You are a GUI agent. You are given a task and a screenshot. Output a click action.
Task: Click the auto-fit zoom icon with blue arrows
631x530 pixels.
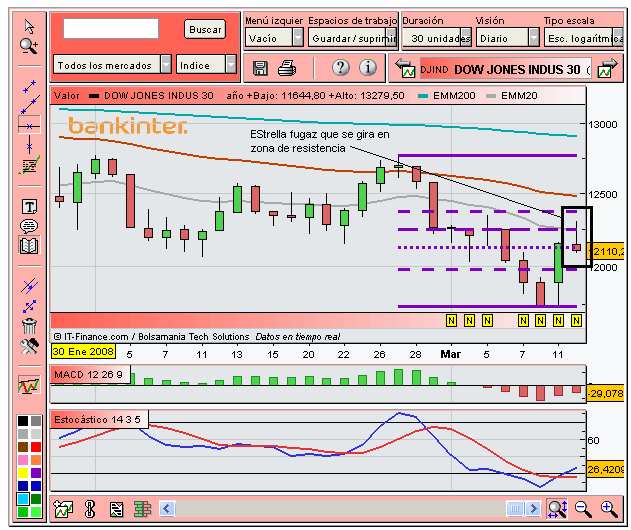(x=557, y=509)
